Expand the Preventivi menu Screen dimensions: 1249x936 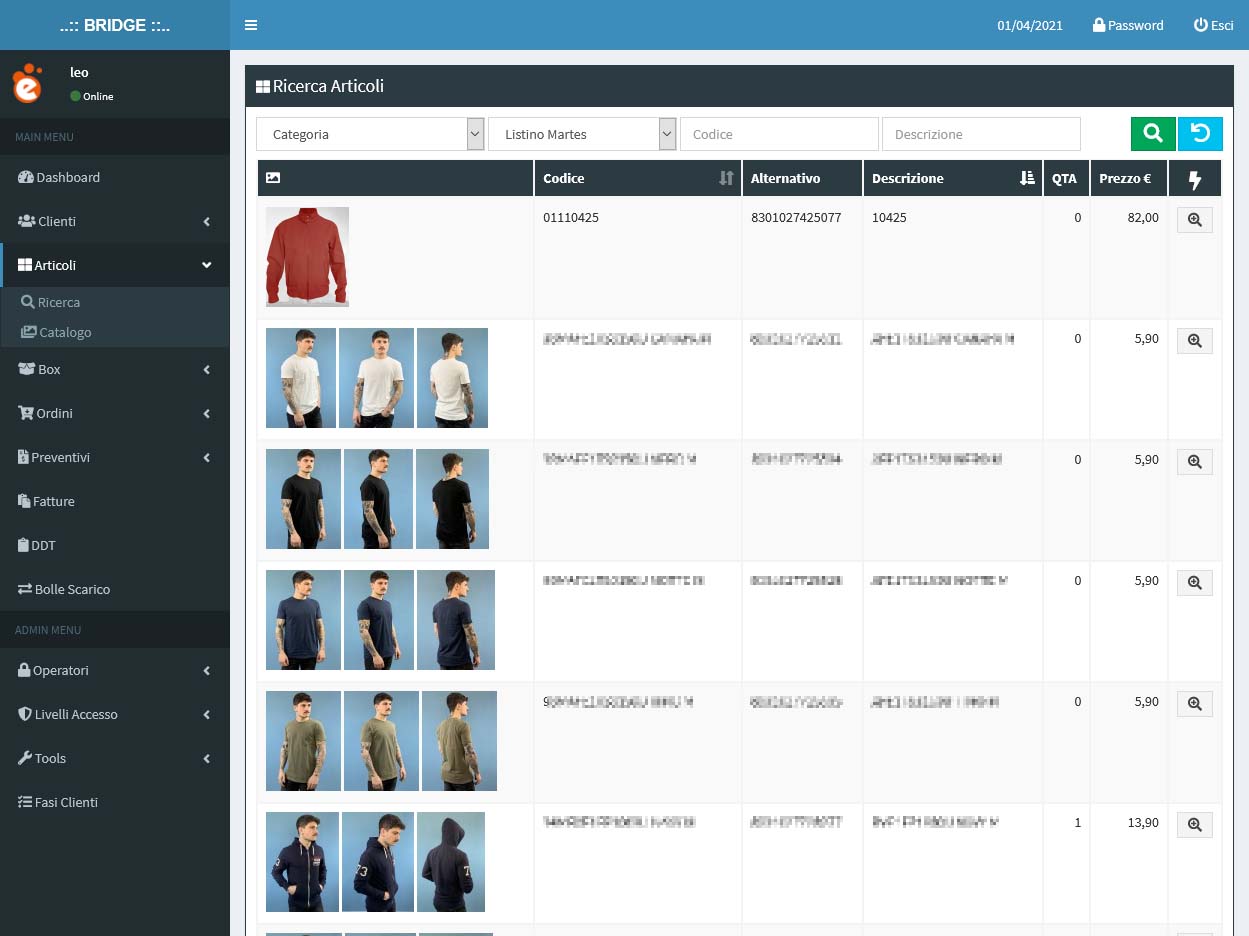115,457
